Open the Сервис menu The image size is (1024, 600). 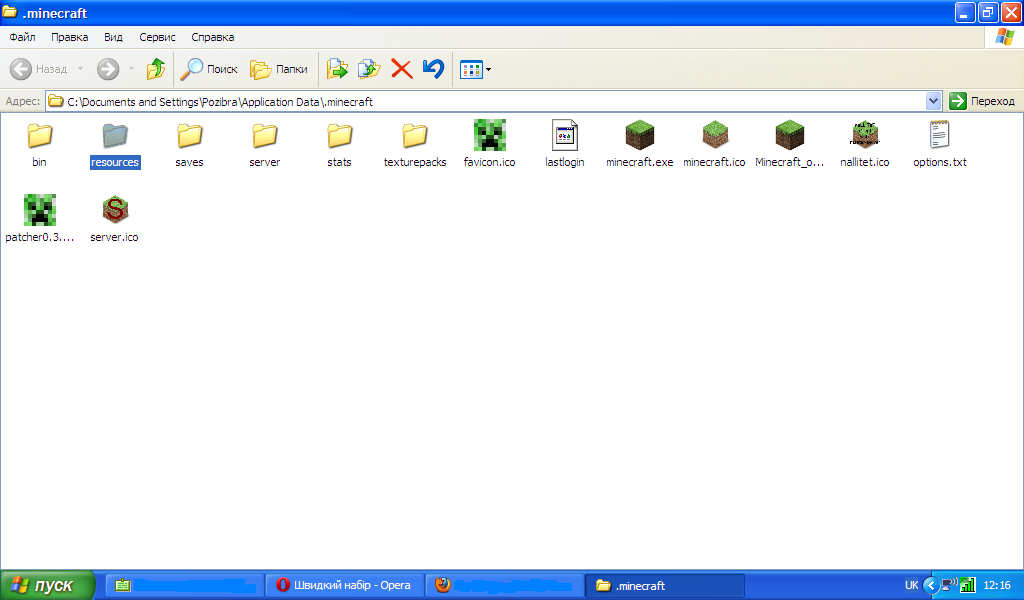[x=157, y=37]
